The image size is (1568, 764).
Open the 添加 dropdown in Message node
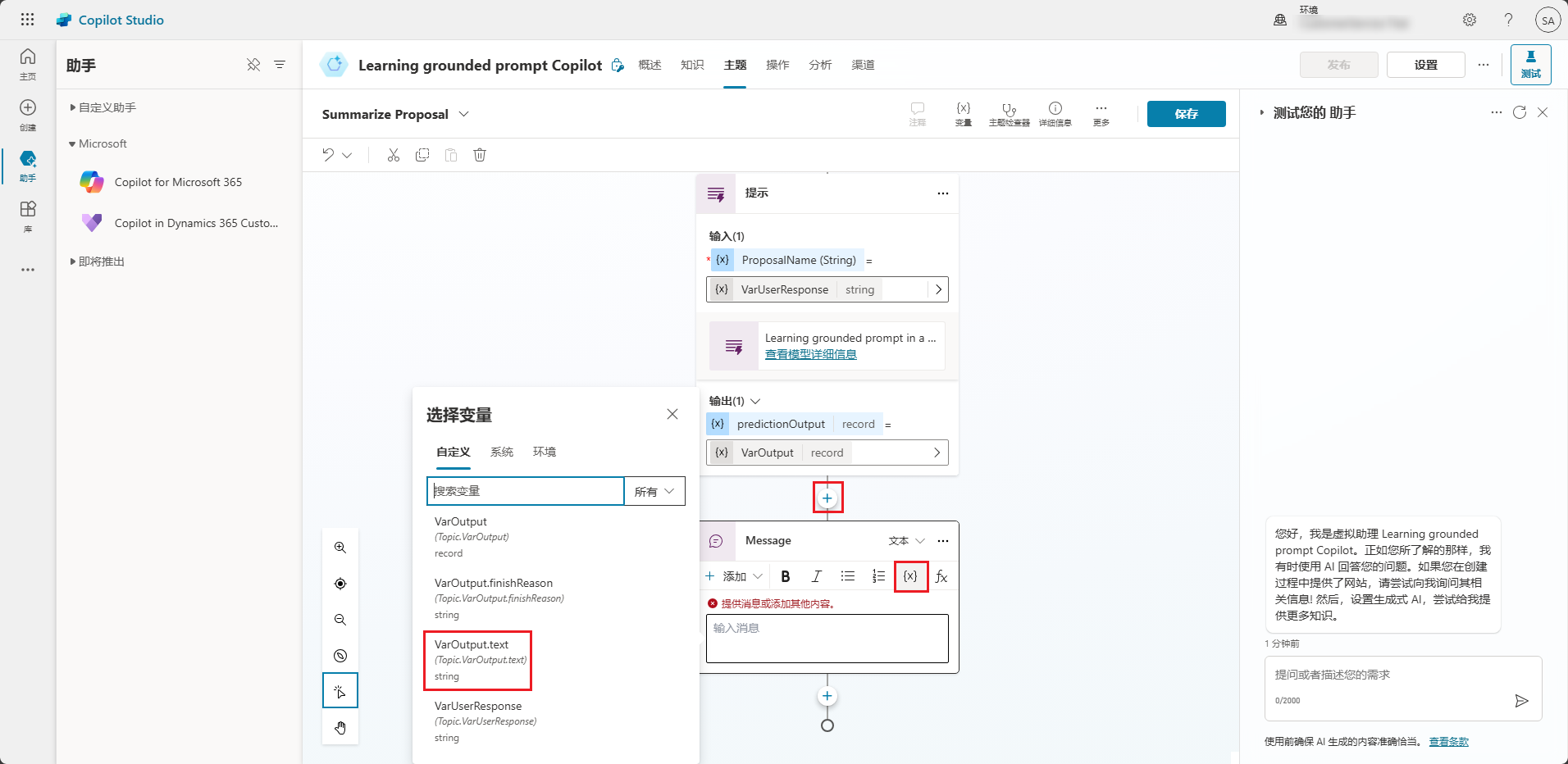point(734,576)
